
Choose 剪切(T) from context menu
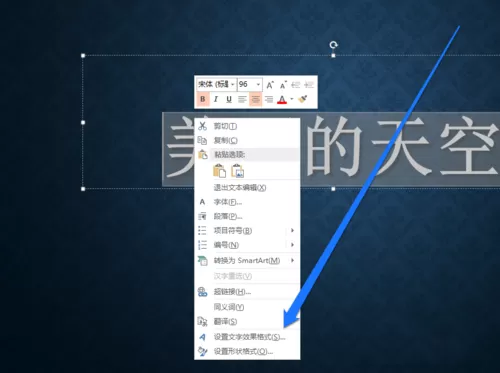pos(247,126)
